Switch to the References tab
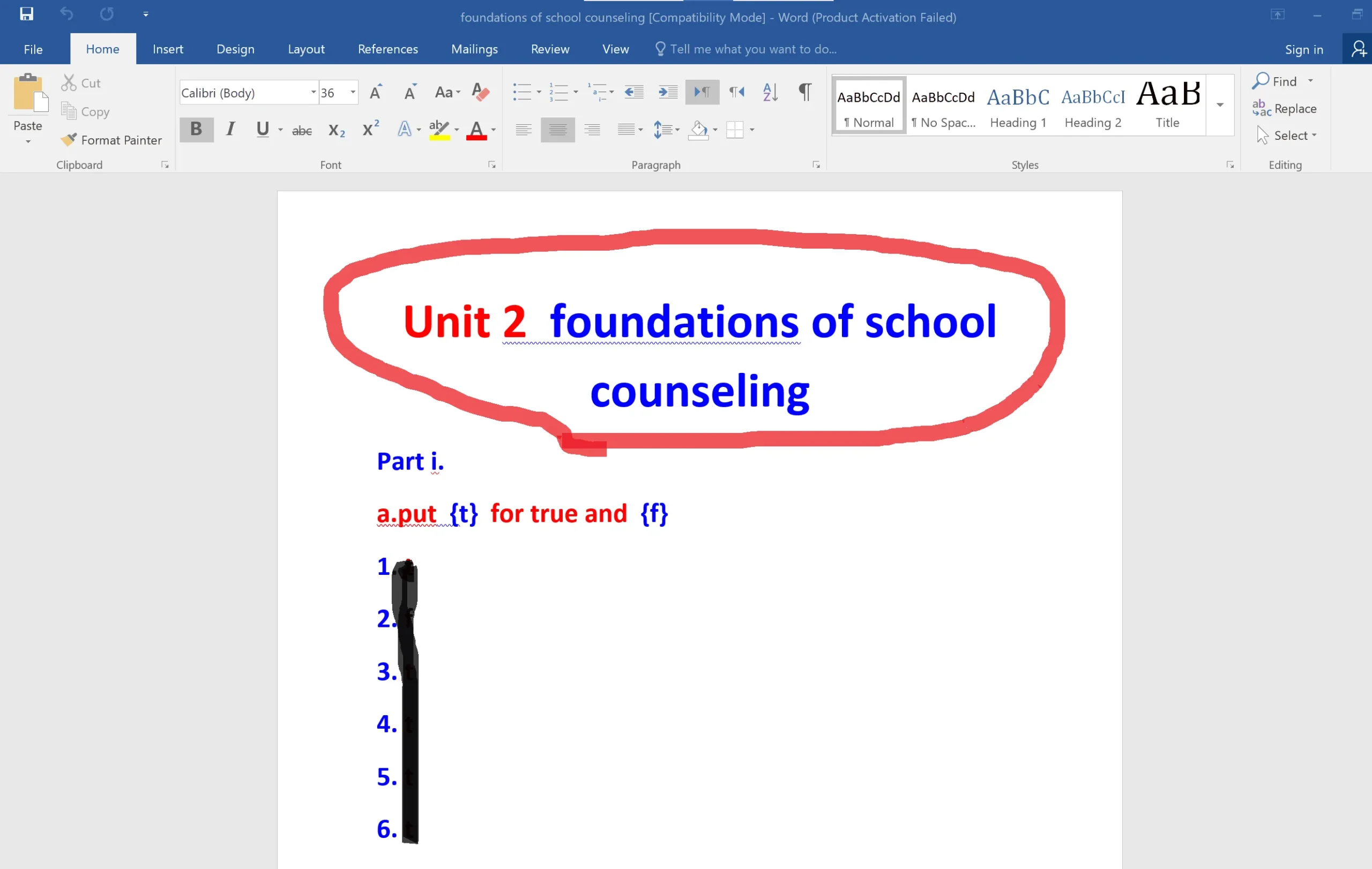This screenshot has width=1372, height=869. (387, 49)
